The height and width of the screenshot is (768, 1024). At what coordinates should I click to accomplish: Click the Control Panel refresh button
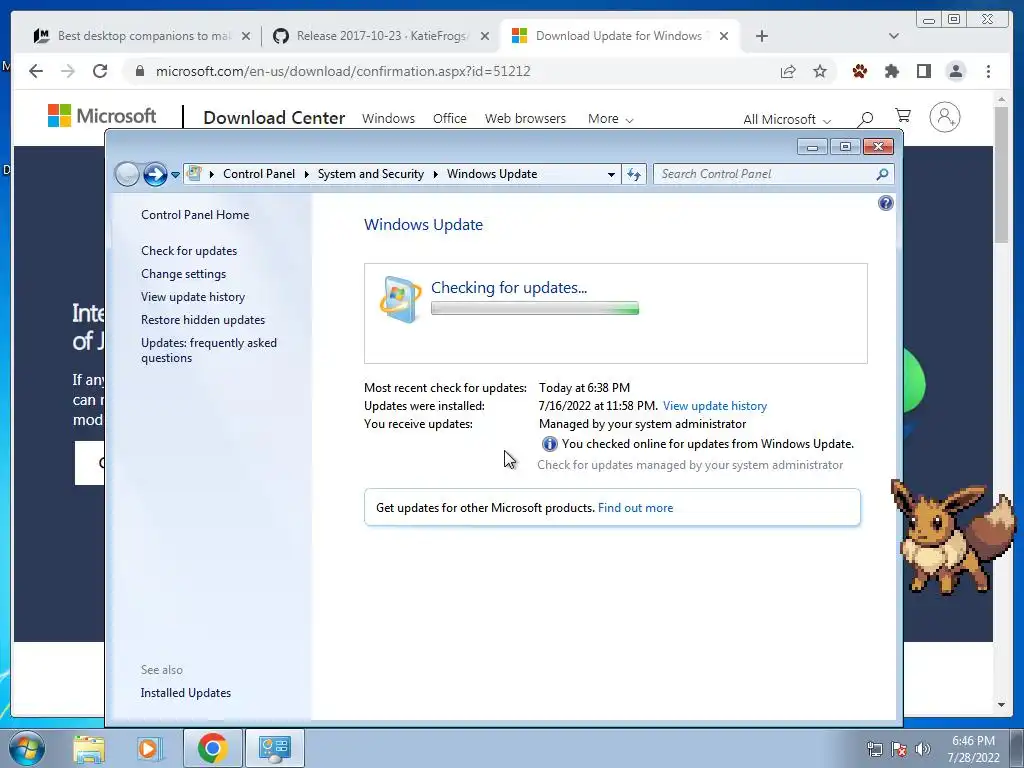(633, 174)
